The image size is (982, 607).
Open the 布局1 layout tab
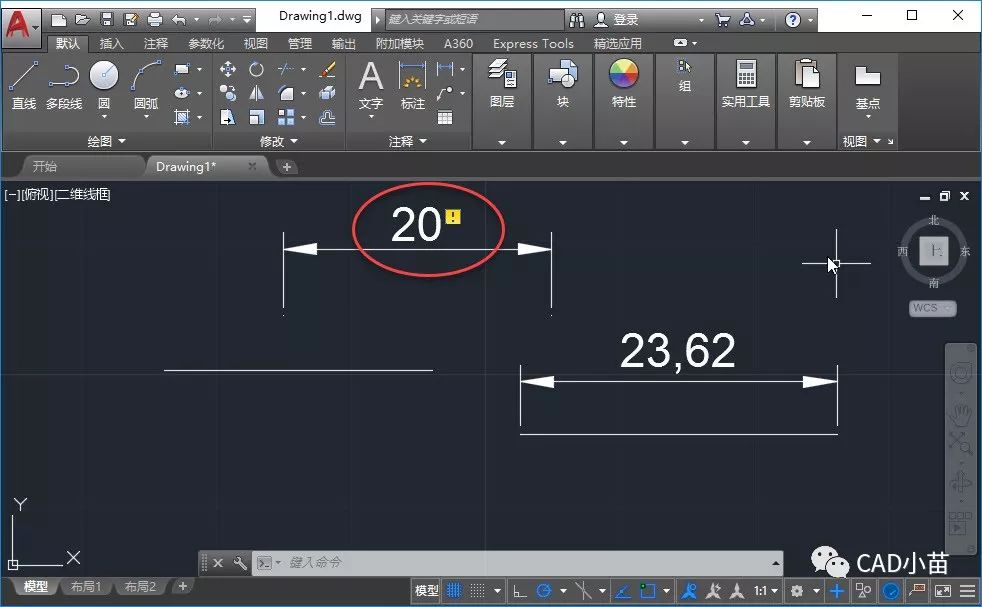click(86, 587)
